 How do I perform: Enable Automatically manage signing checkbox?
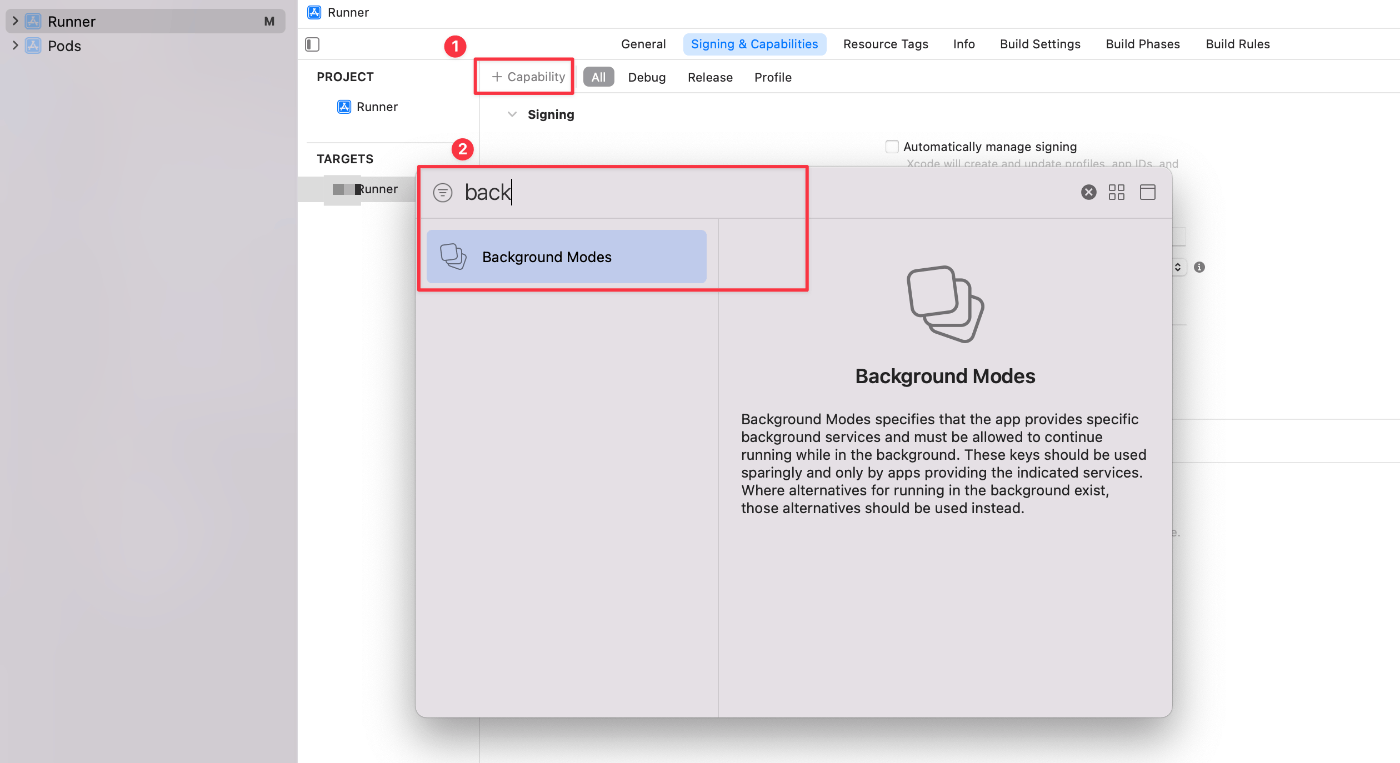(x=892, y=147)
